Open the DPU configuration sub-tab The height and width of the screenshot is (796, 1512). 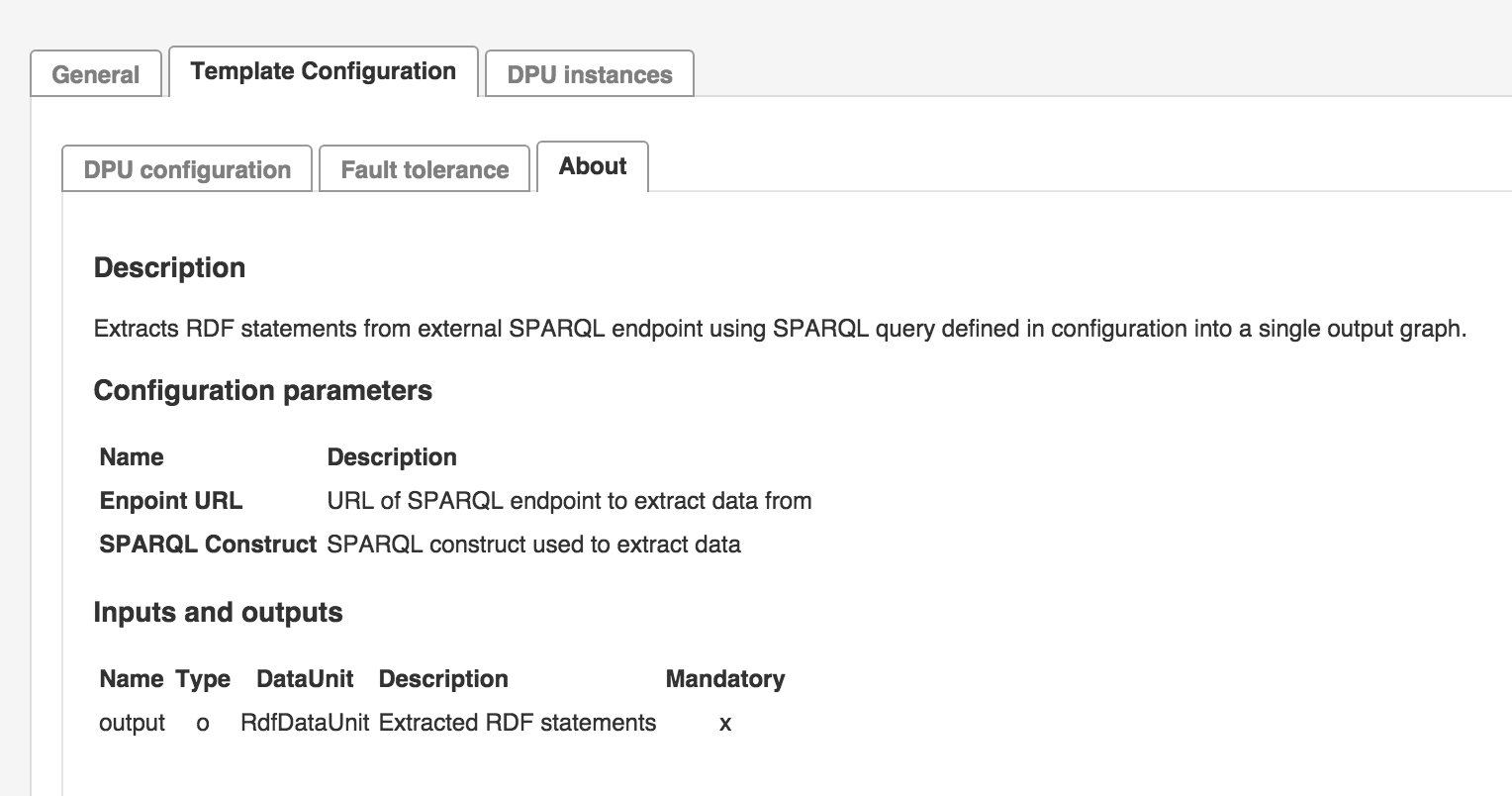click(187, 169)
